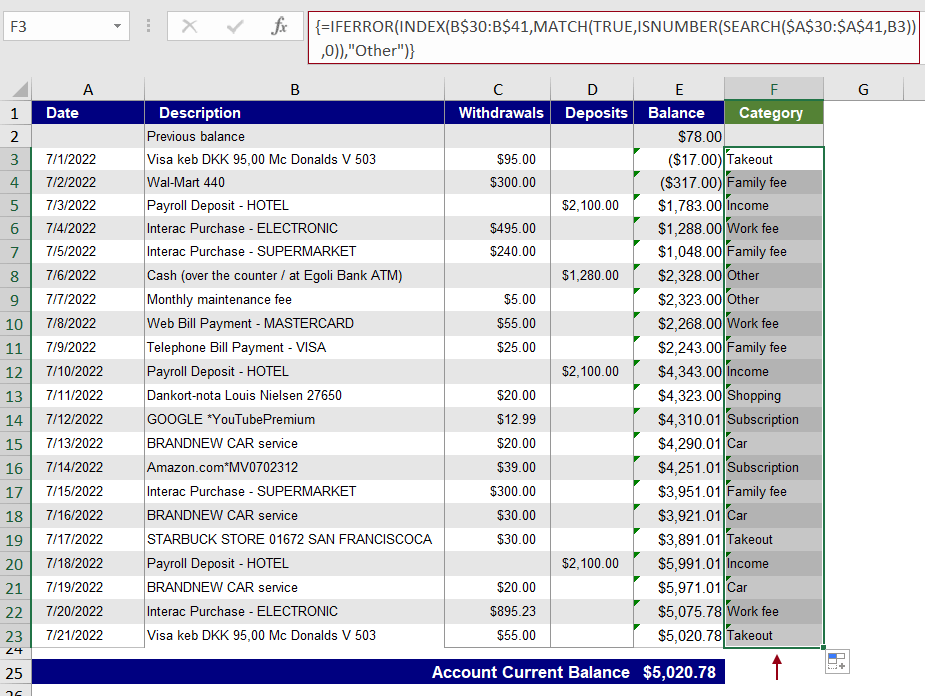
Task: Select the column F header
Action: point(773,89)
